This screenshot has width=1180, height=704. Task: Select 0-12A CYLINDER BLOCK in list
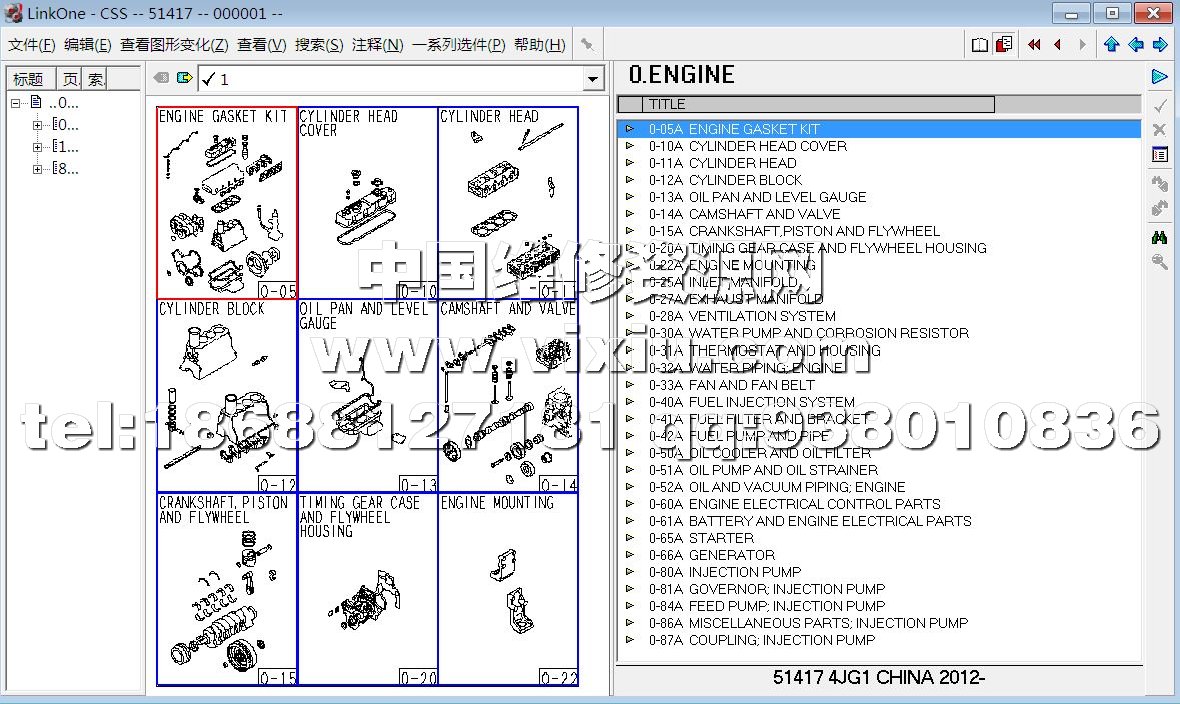click(745, 180)
